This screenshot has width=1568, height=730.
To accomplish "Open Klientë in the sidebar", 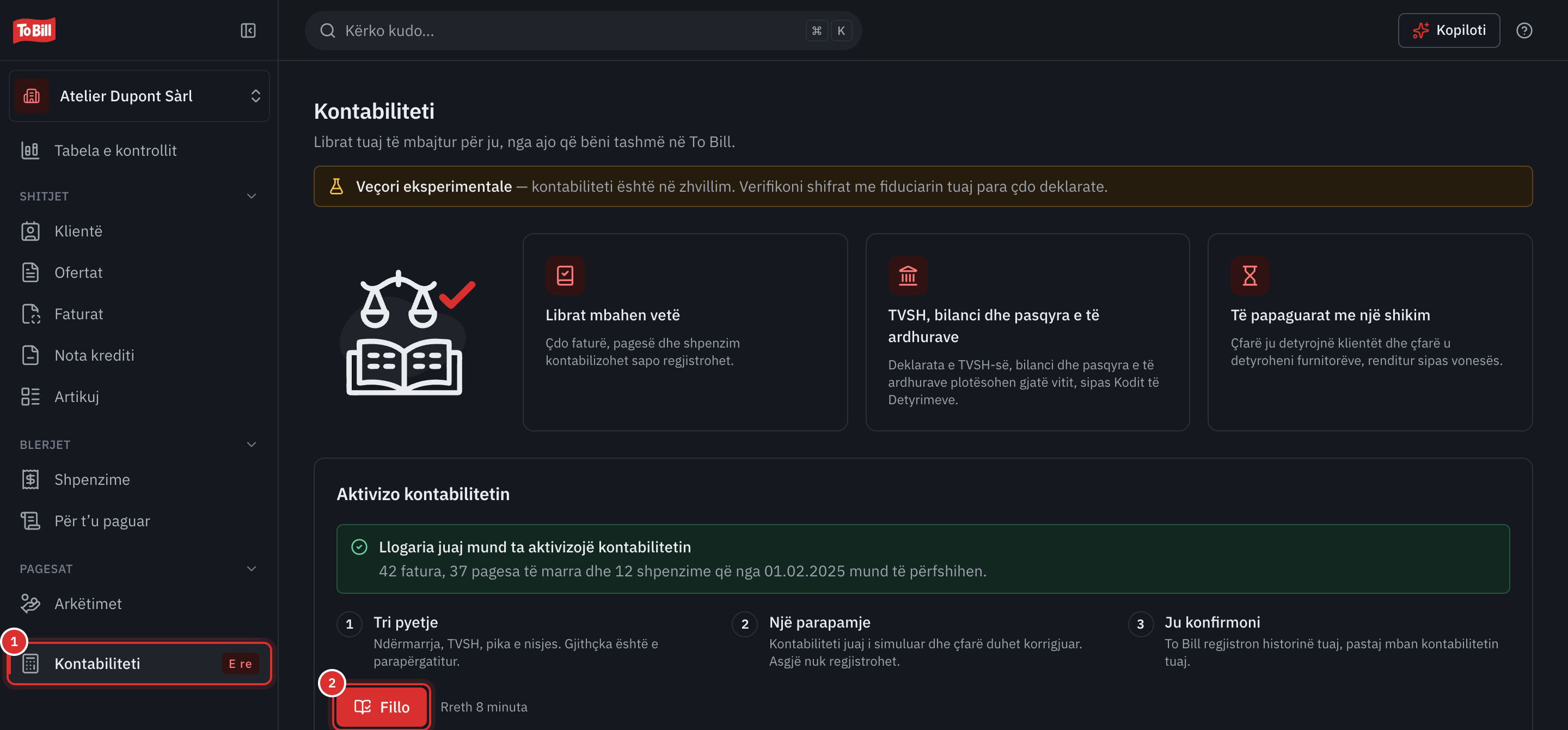I will [139, 232].
